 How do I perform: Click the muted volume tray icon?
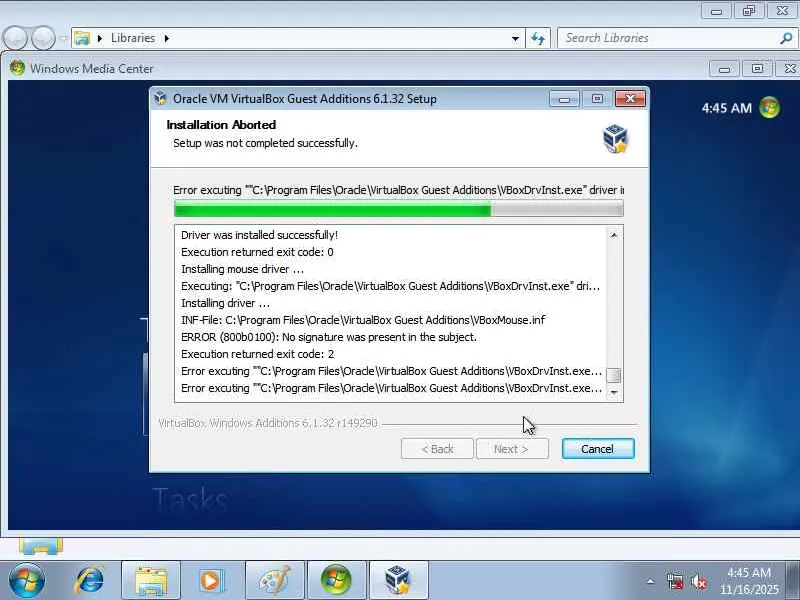(x=699, y=581)
